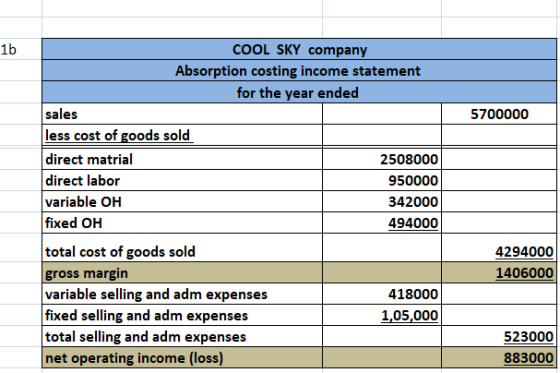Select 'less cost of goods sold' cell
The width and height of the screenshot is (560, 373).
[182, 135]
